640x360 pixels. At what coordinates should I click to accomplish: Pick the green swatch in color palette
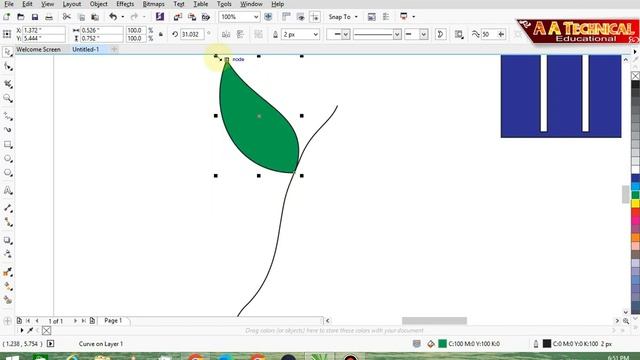636,195
